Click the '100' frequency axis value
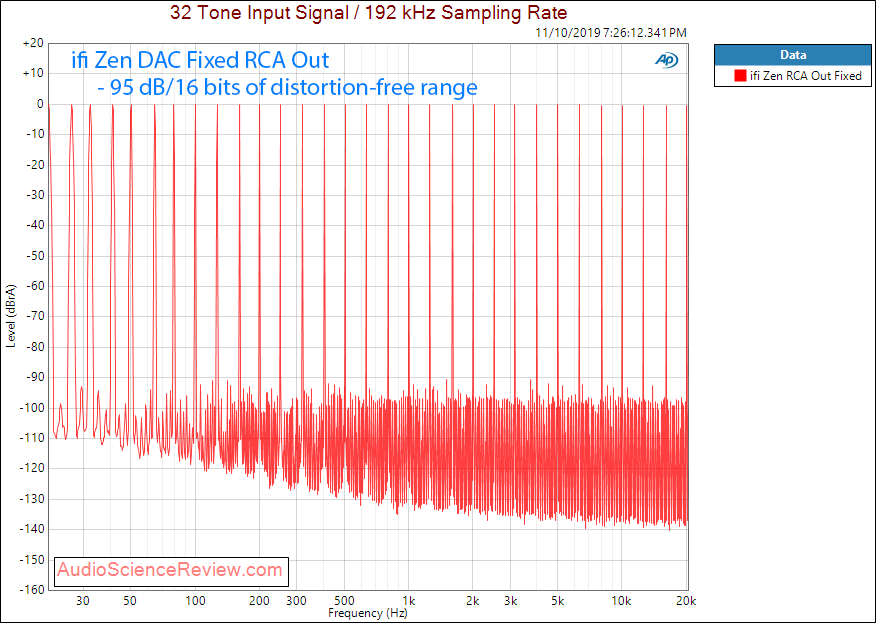 (196, 601)
